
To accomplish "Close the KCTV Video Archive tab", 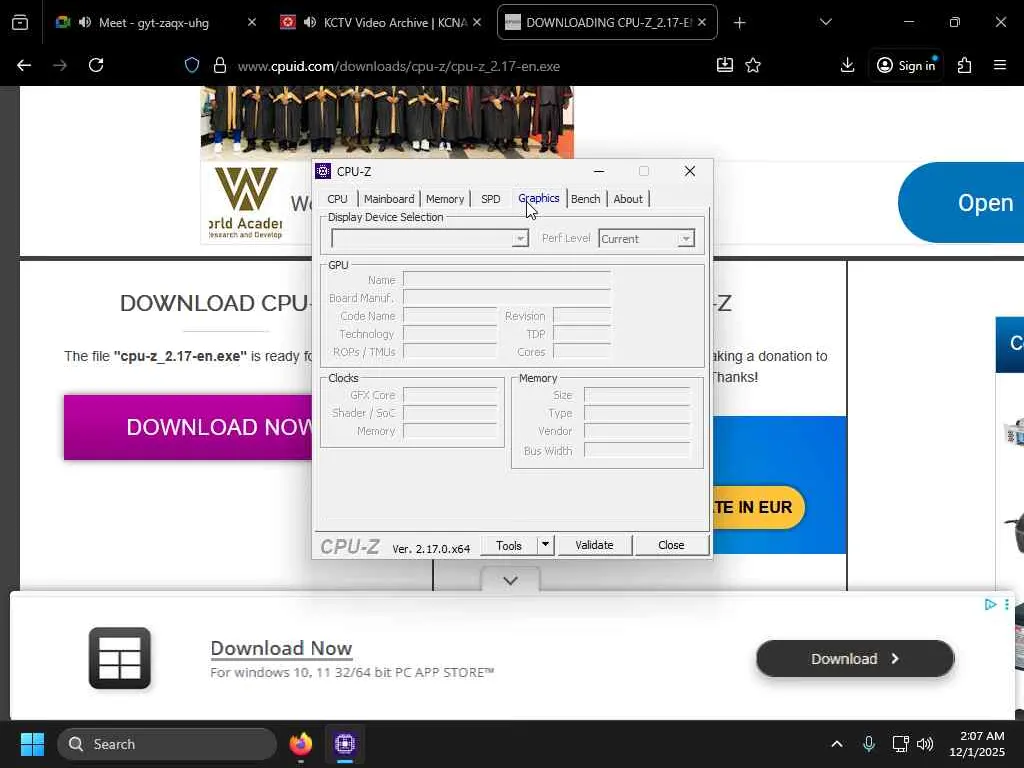I will (477, 22).
